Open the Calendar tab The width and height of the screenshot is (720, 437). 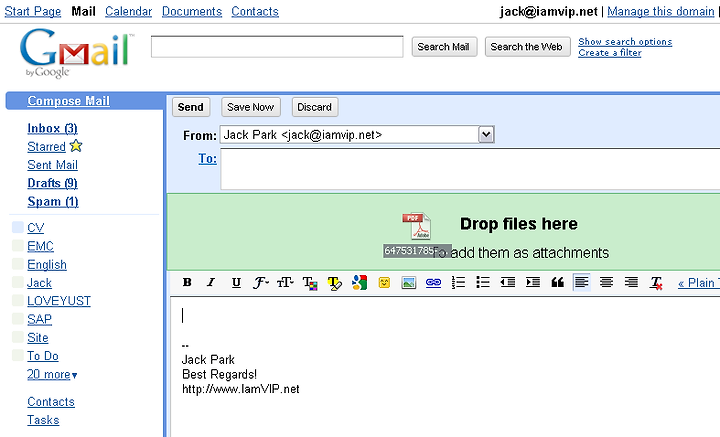(x=129, y=11)
